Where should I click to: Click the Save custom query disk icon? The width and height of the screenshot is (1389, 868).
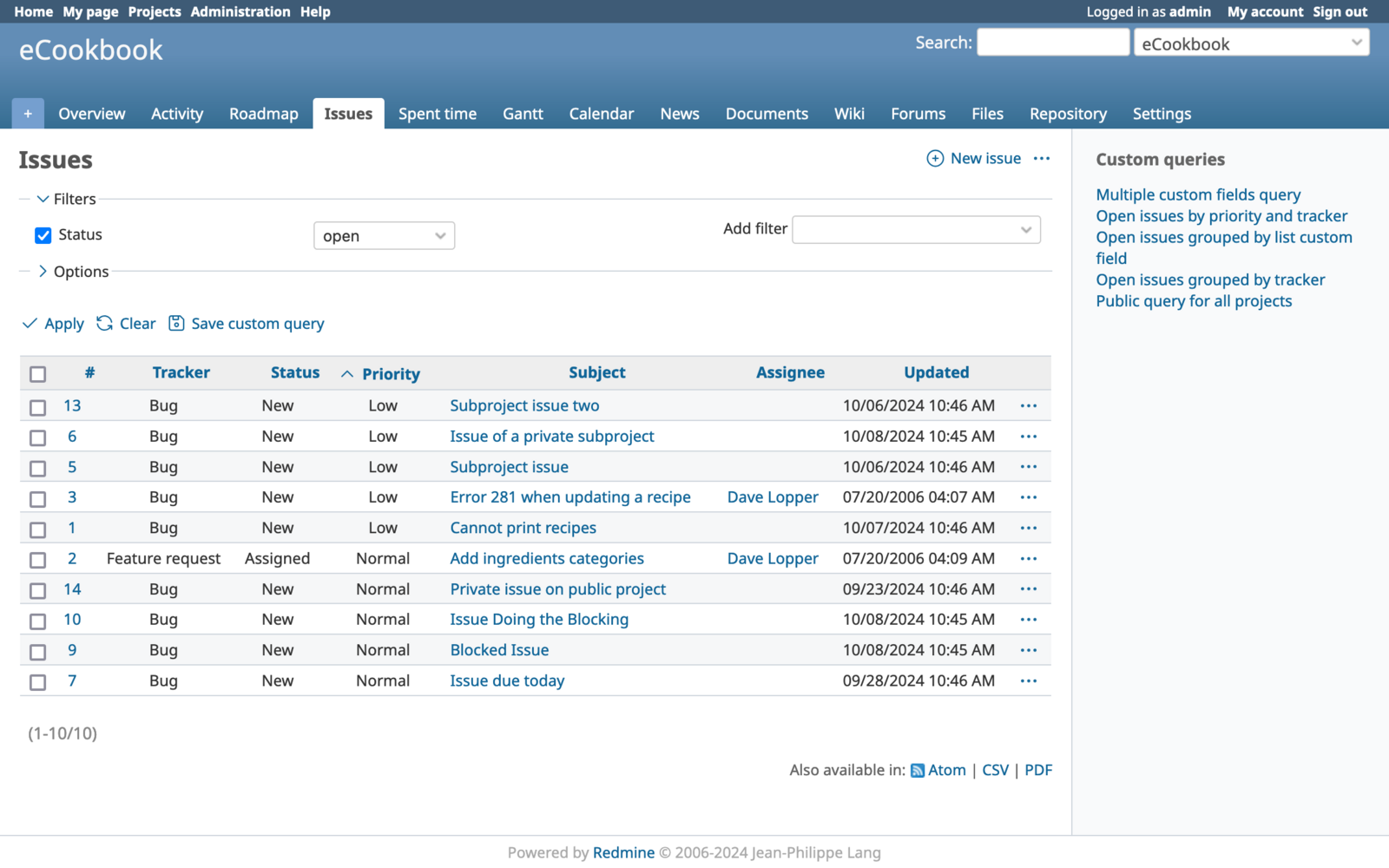pyautogui.click(x=176, y=323)
